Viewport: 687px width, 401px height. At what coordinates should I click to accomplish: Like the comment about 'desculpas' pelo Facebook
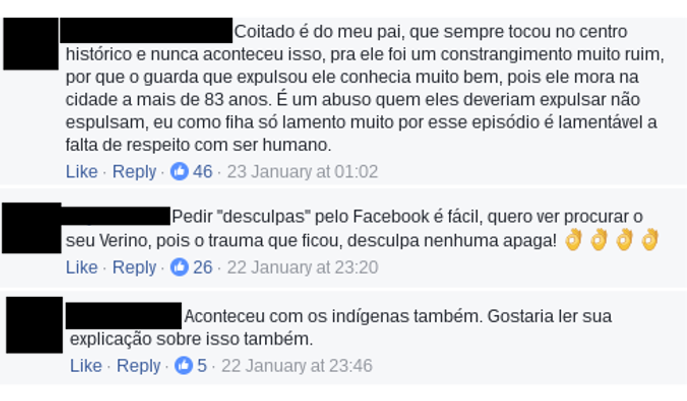click(x=81, y=267)
